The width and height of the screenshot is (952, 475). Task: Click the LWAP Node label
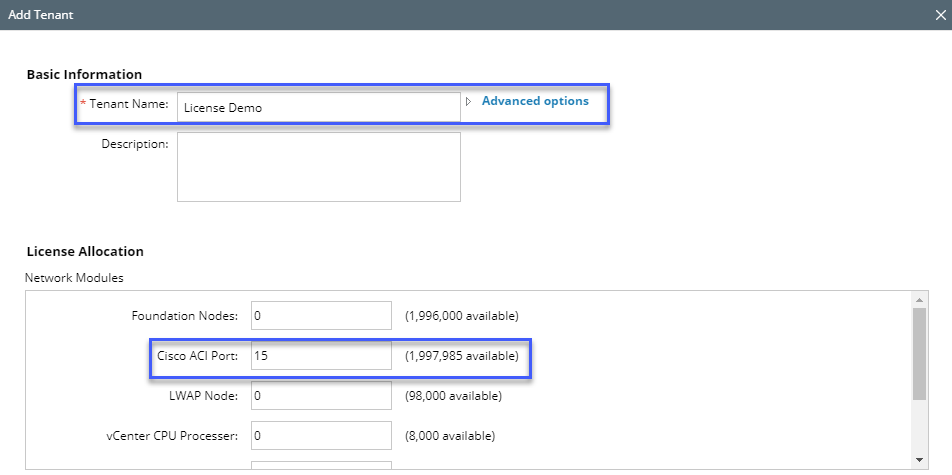pos(203,396)
